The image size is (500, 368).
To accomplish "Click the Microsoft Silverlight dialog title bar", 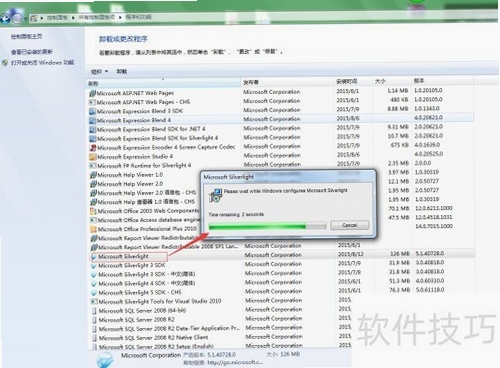I will click(x=288, y=177).
